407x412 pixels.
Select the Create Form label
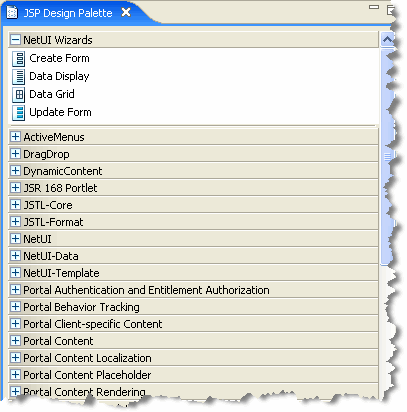point(59,58)
